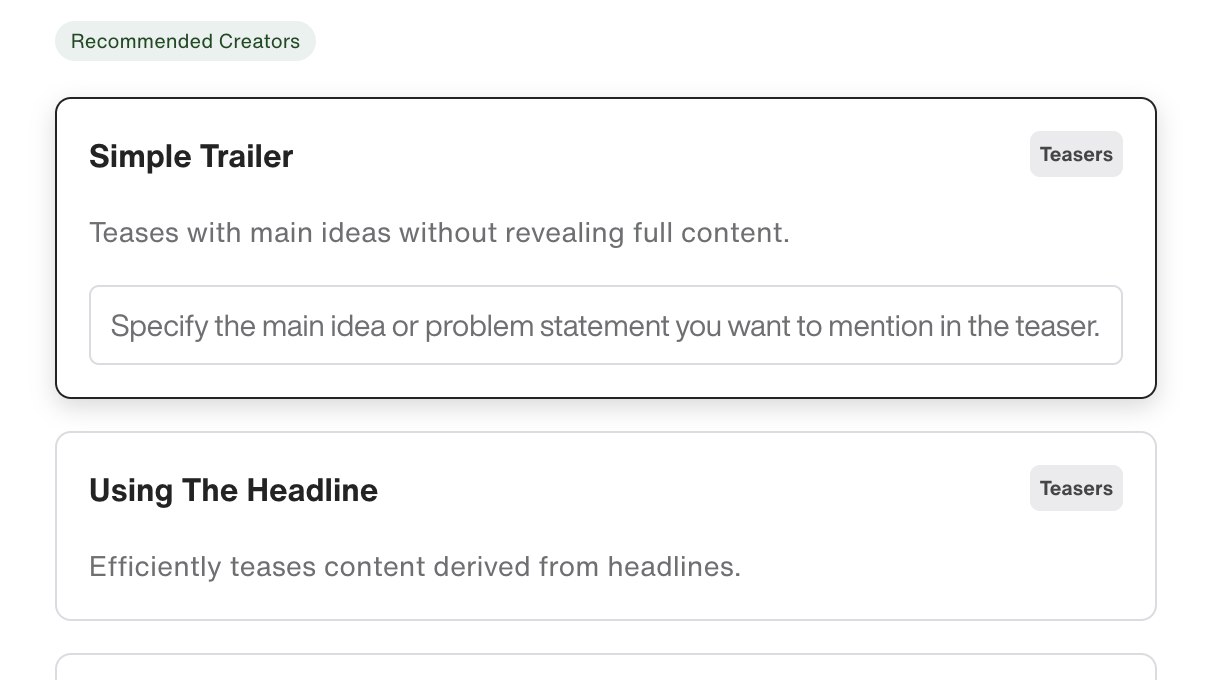Click the Simple Trailer description text

pyautogui.click(x=439, y=232)
